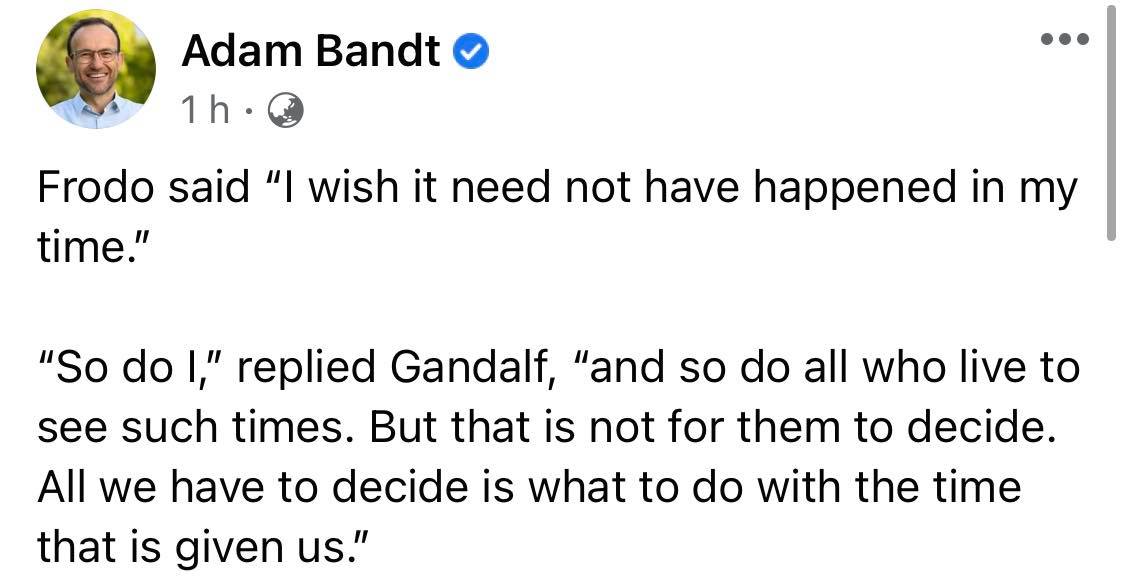1125x579 pixels.
Task: Click the globe public audience icon
Action: click(x=285, y=111)
